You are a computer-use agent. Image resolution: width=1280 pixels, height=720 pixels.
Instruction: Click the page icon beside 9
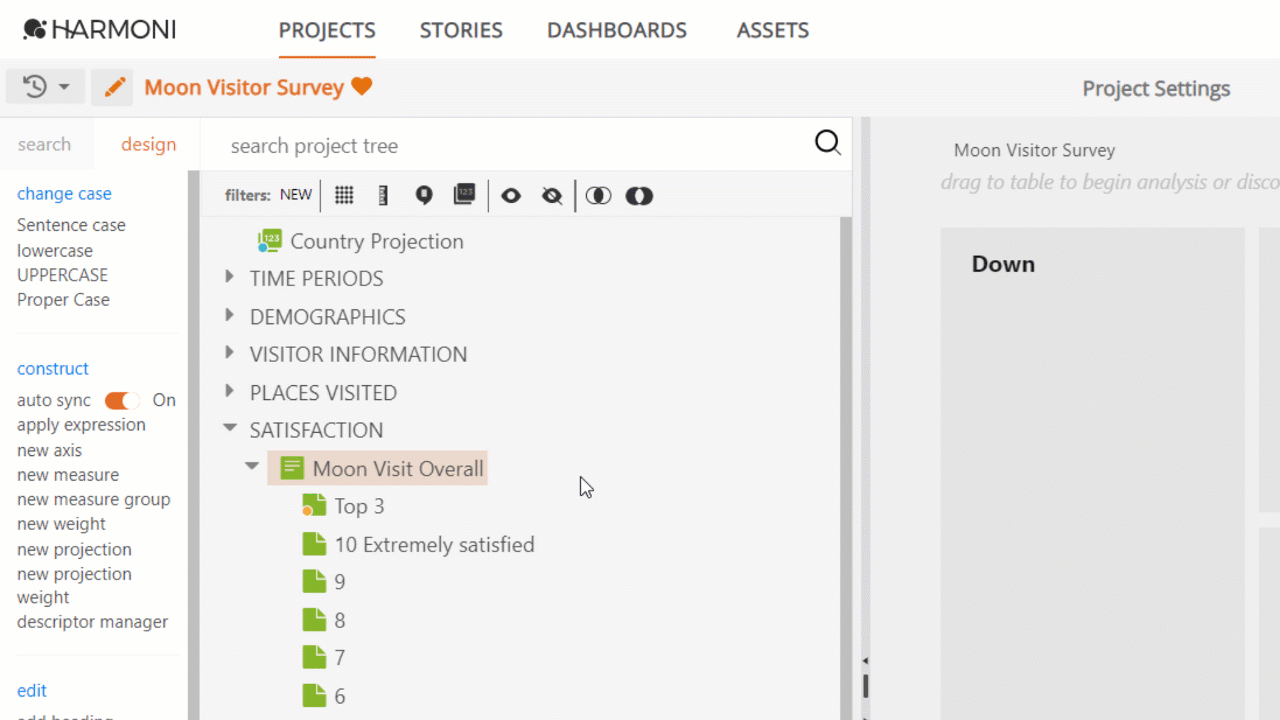pyautogui.click(x=314, y=582)
